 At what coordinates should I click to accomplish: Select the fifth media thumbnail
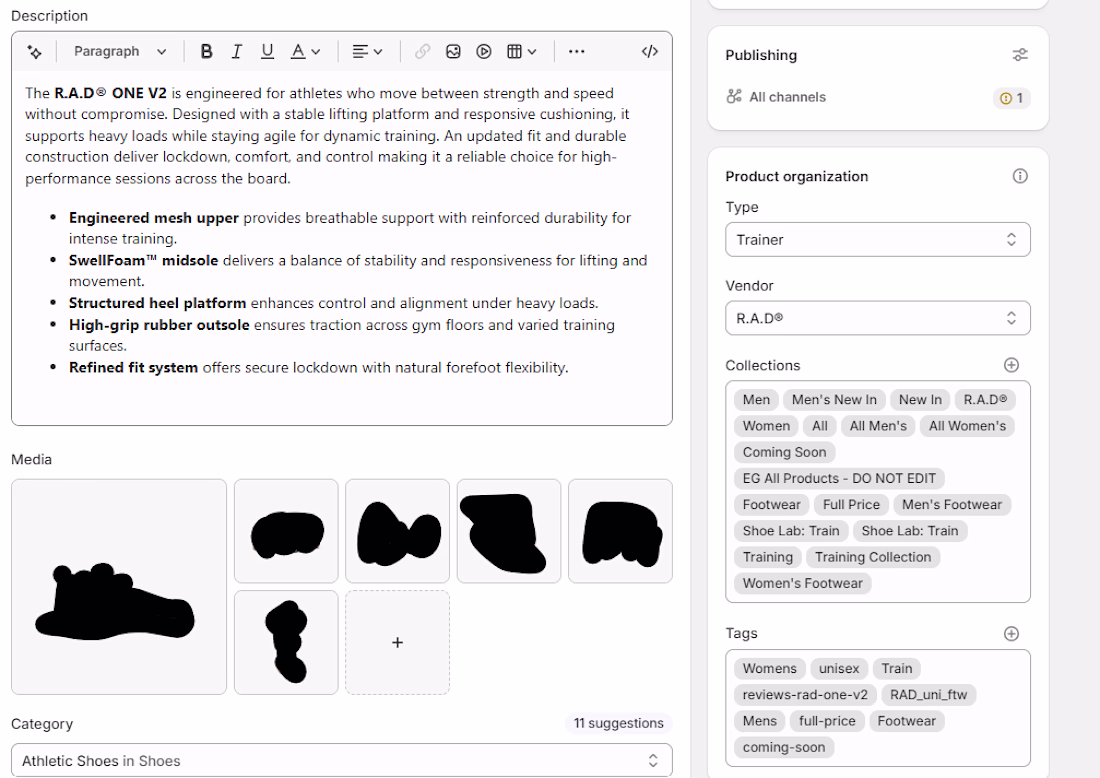pos(620,531)
